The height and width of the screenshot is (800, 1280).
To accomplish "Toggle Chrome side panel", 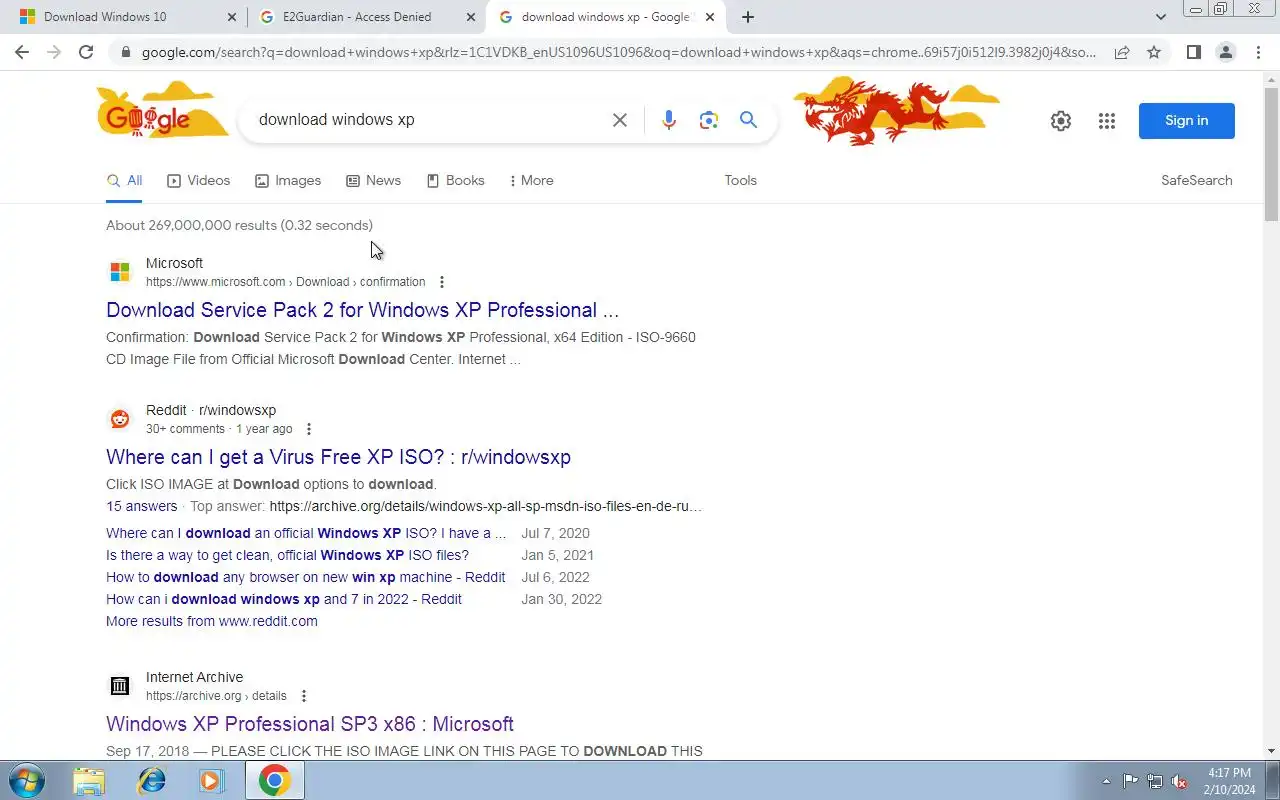I will pos(1193,52).
